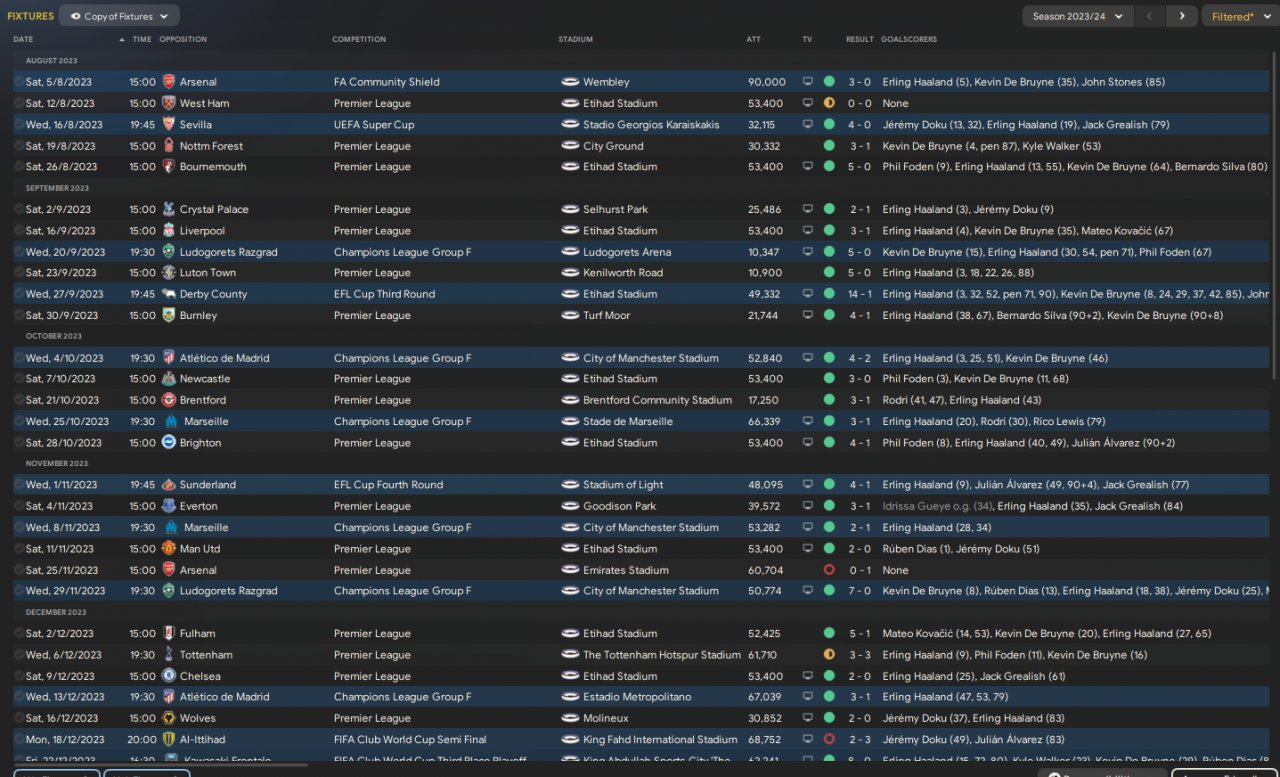Click the Sunderland club badge
The height and width of the screenshot is (777, 1280).
[x=169, y=485]
